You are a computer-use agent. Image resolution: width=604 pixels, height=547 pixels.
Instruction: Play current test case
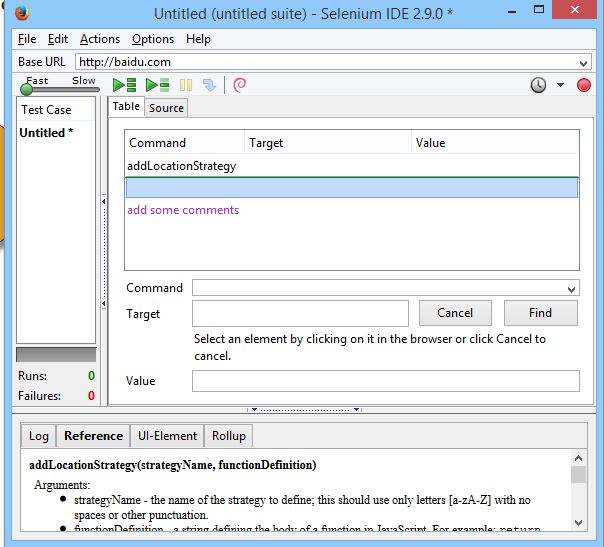tap(157, 85)
